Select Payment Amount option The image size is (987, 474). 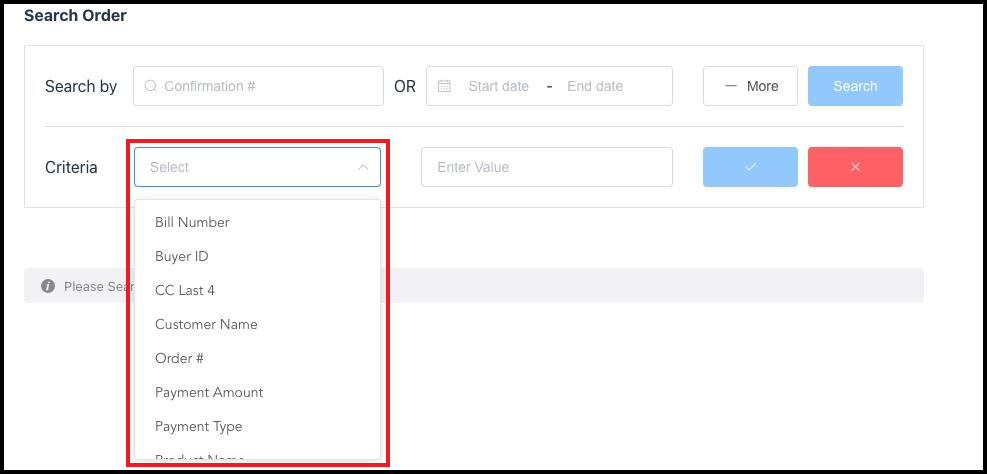209,392
